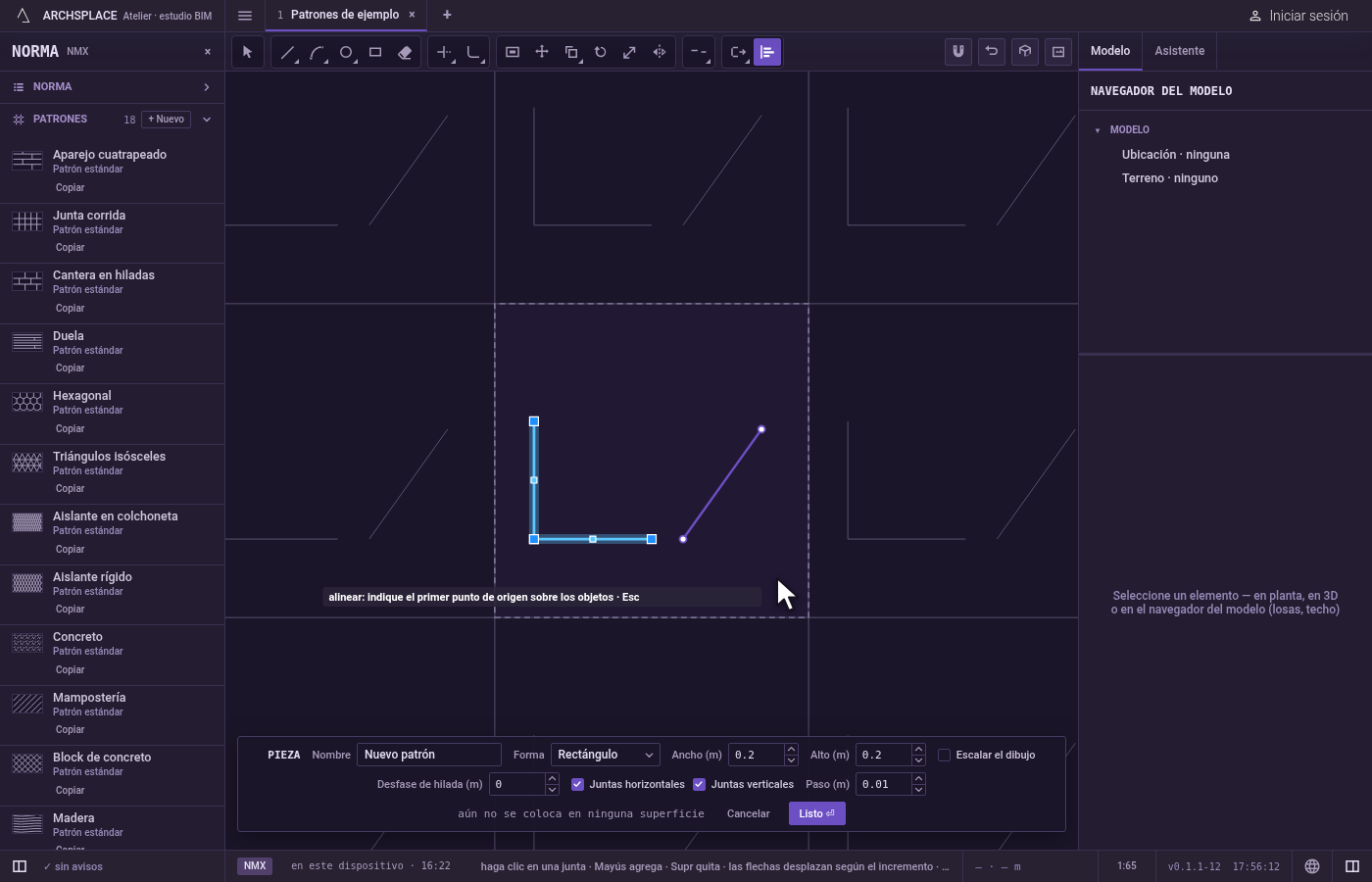The width and height of the screenshot is (1372, 882).
Task: Toggle the magnet snap icon
Action: pos(958,52)
